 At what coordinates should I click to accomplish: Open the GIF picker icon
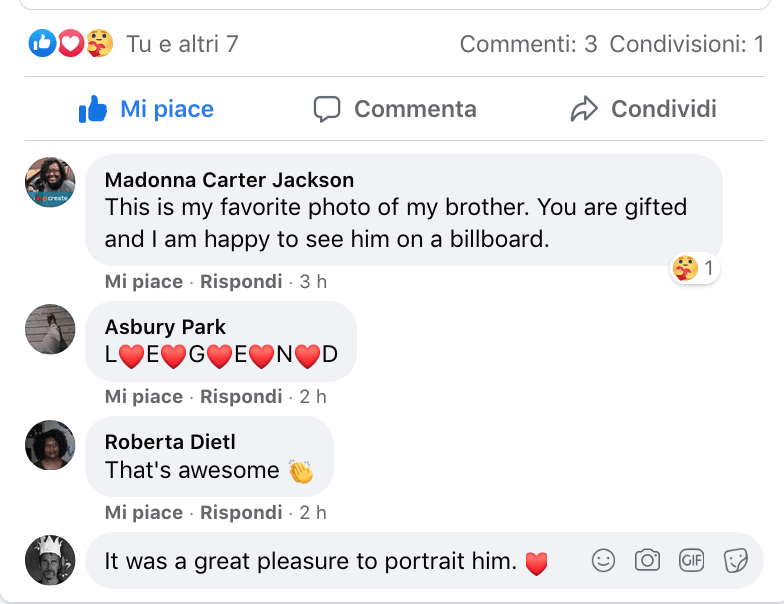pos(692,560)
